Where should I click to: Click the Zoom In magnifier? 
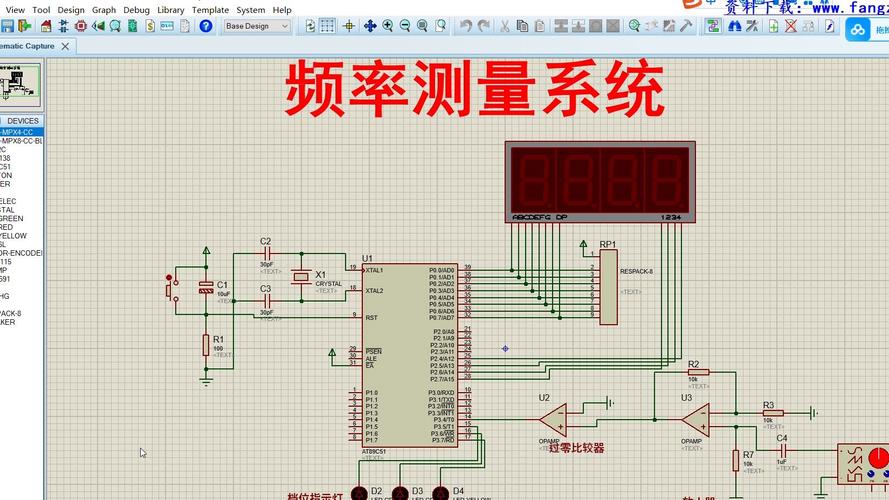(x=388, y=26)
